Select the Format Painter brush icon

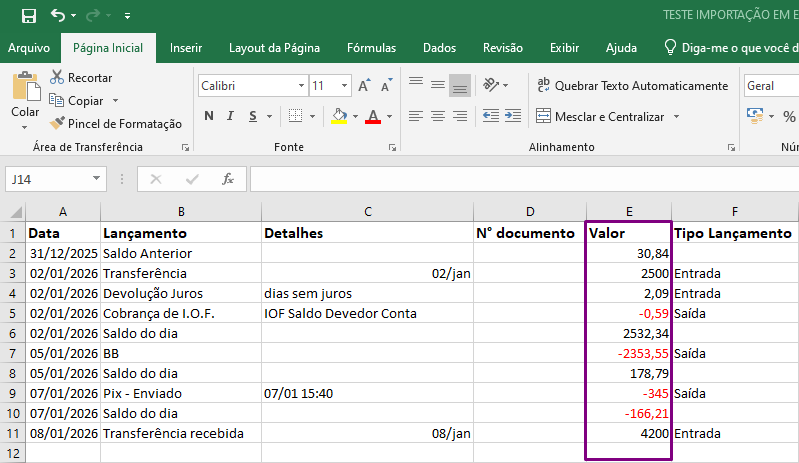pos(57,123)
